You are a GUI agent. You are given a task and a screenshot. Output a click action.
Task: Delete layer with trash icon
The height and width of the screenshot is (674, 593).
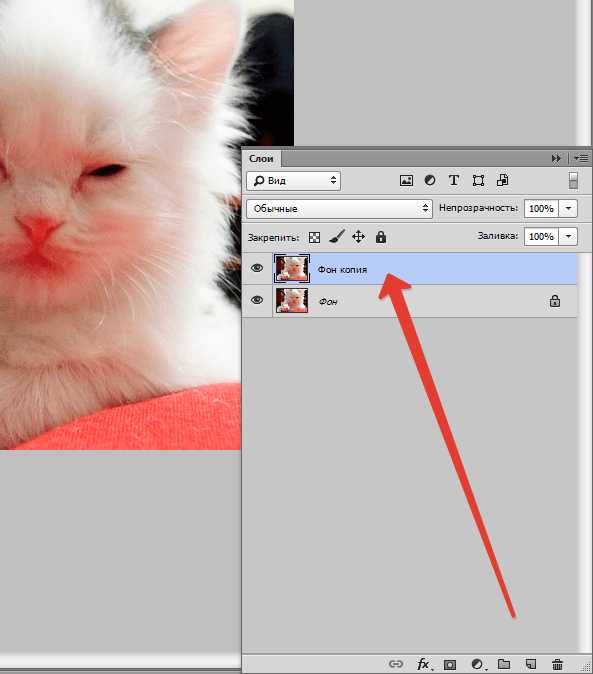tap(557, 664)
